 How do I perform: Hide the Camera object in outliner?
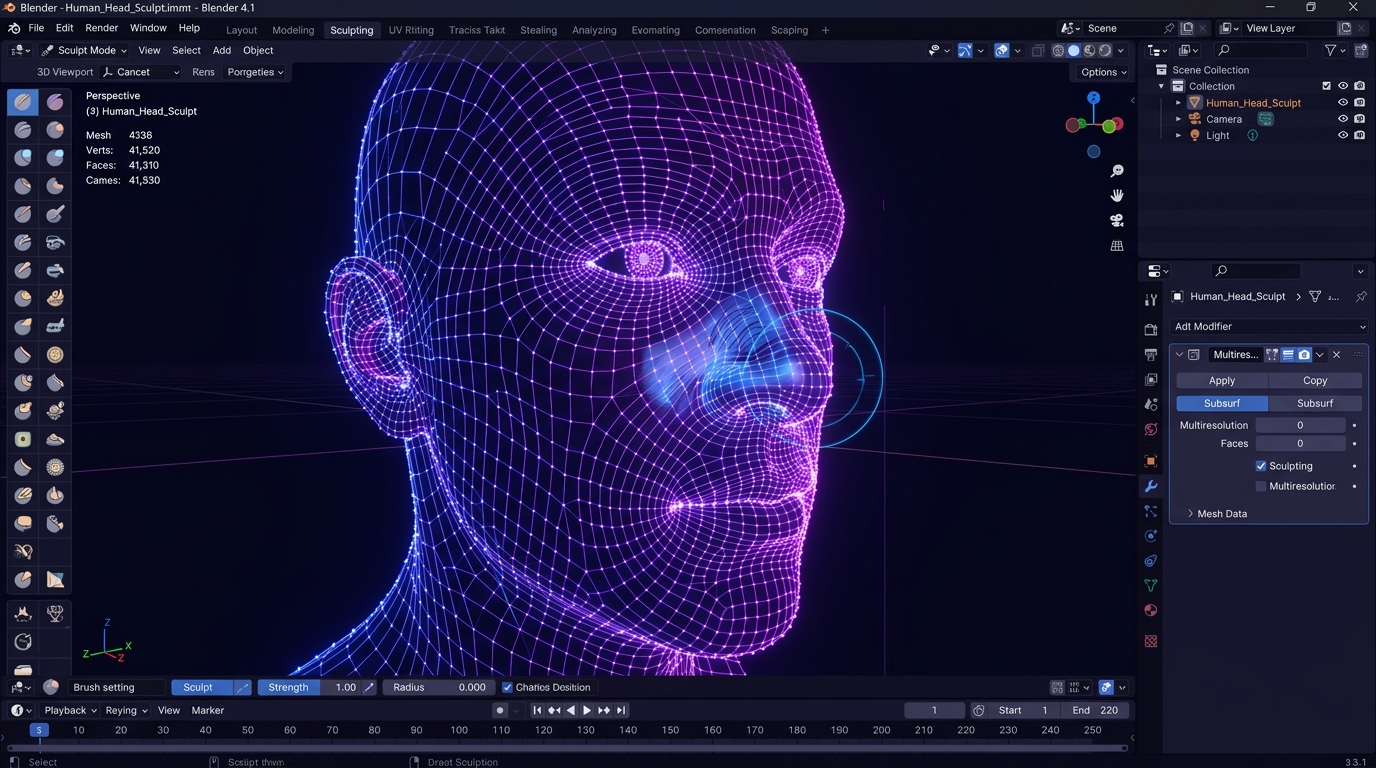[x=1343, y=119]
